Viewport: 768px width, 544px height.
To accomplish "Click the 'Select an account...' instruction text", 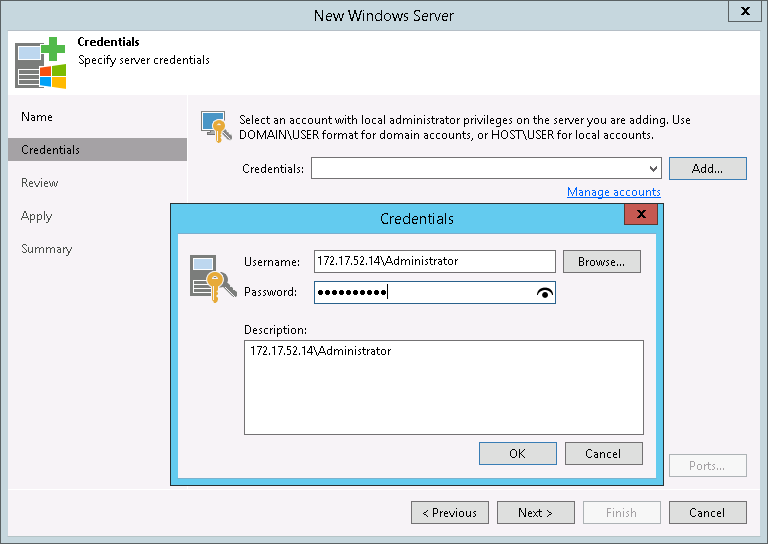I will pyautogui.click(x=464, y=127).
